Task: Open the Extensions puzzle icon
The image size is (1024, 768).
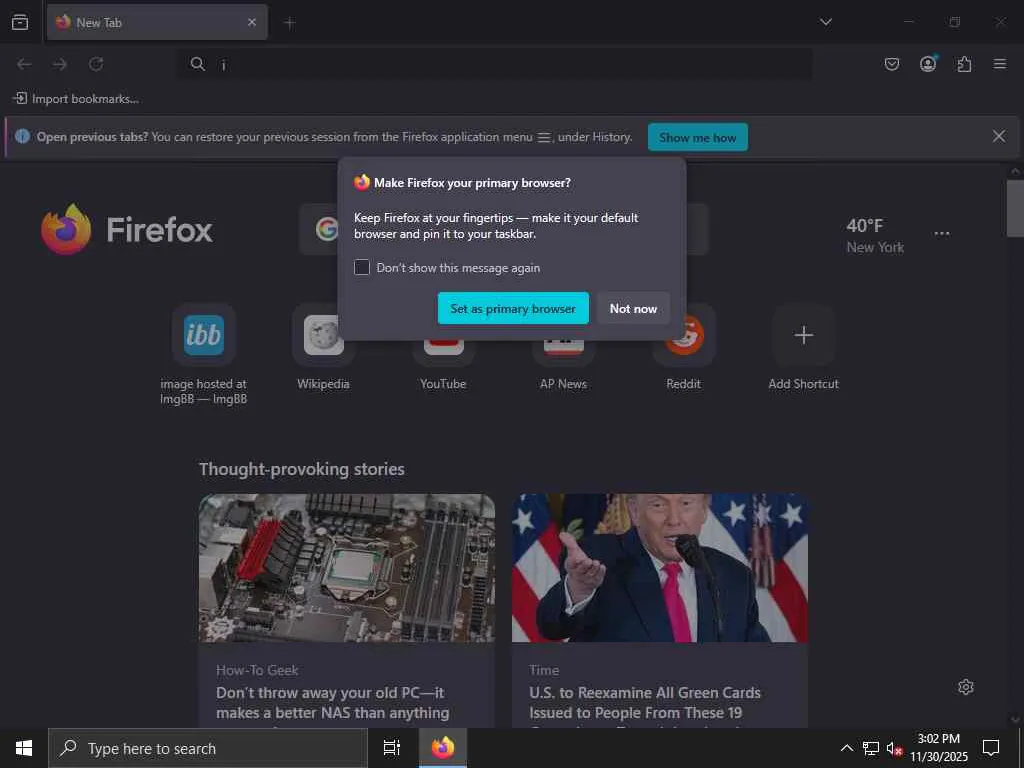Action: (x=965, y=64)
